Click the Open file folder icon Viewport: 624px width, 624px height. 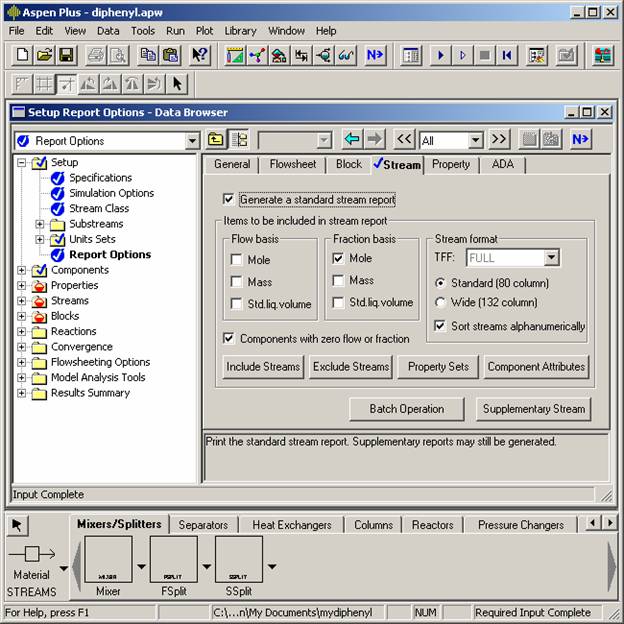(44, 55)
